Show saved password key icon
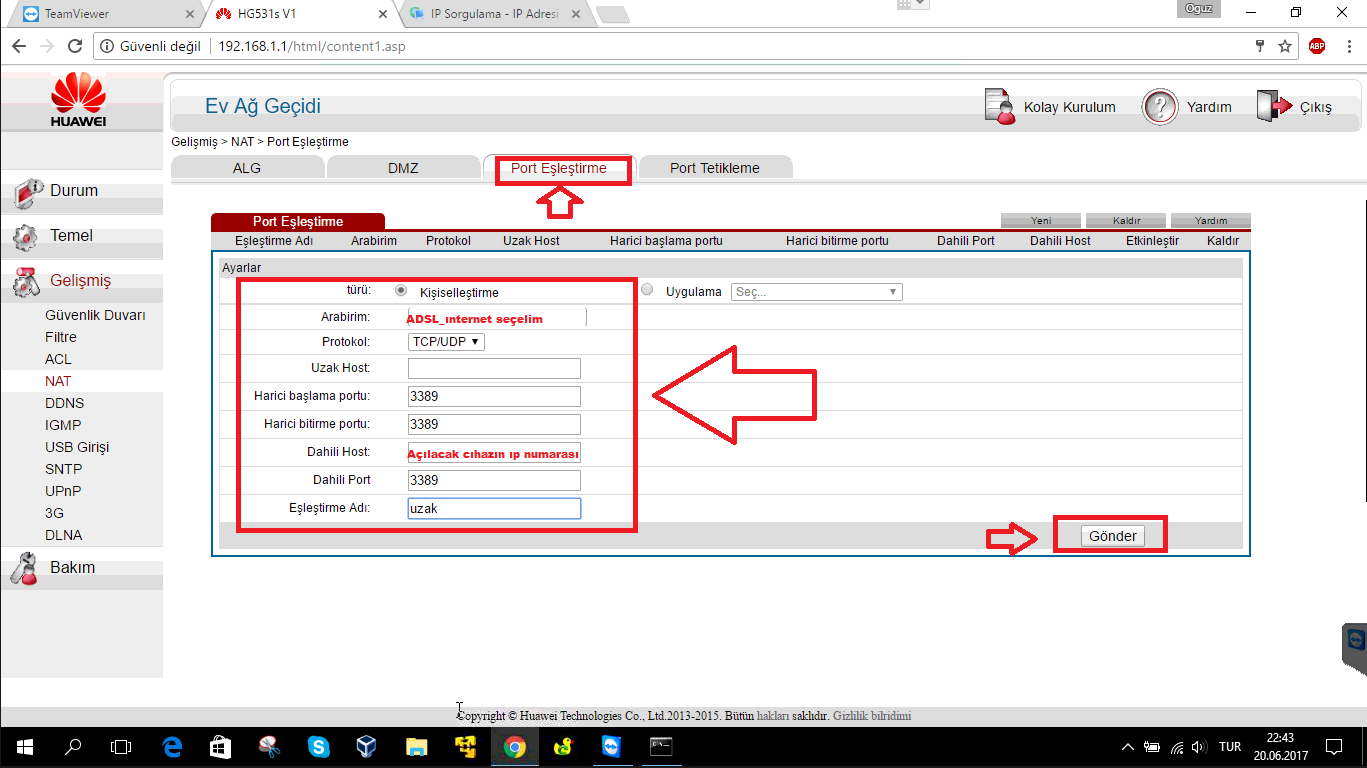The height and width of the screenshot is (768, 1367). 1260,46
